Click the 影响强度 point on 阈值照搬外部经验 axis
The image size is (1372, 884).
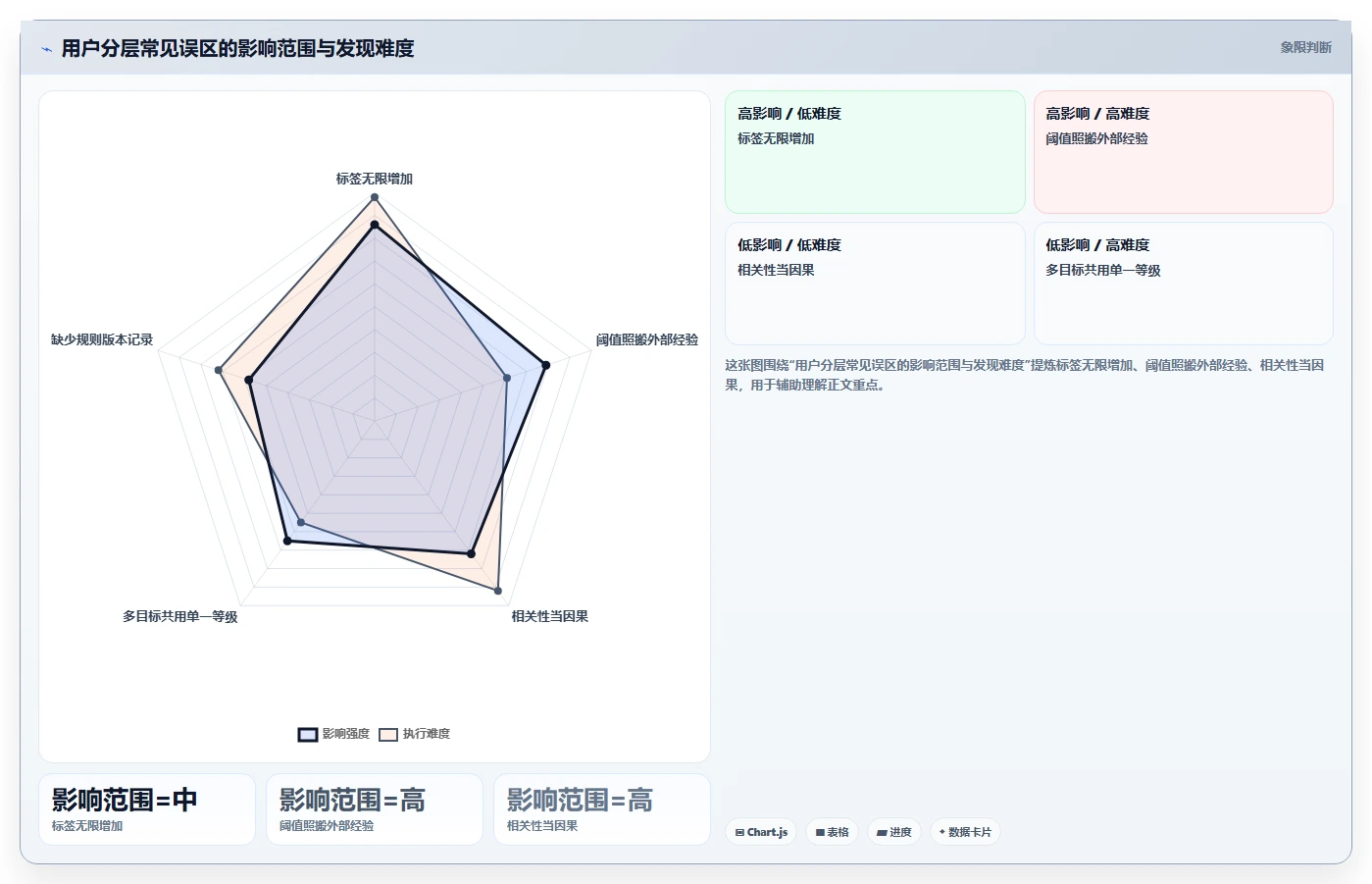546,365
